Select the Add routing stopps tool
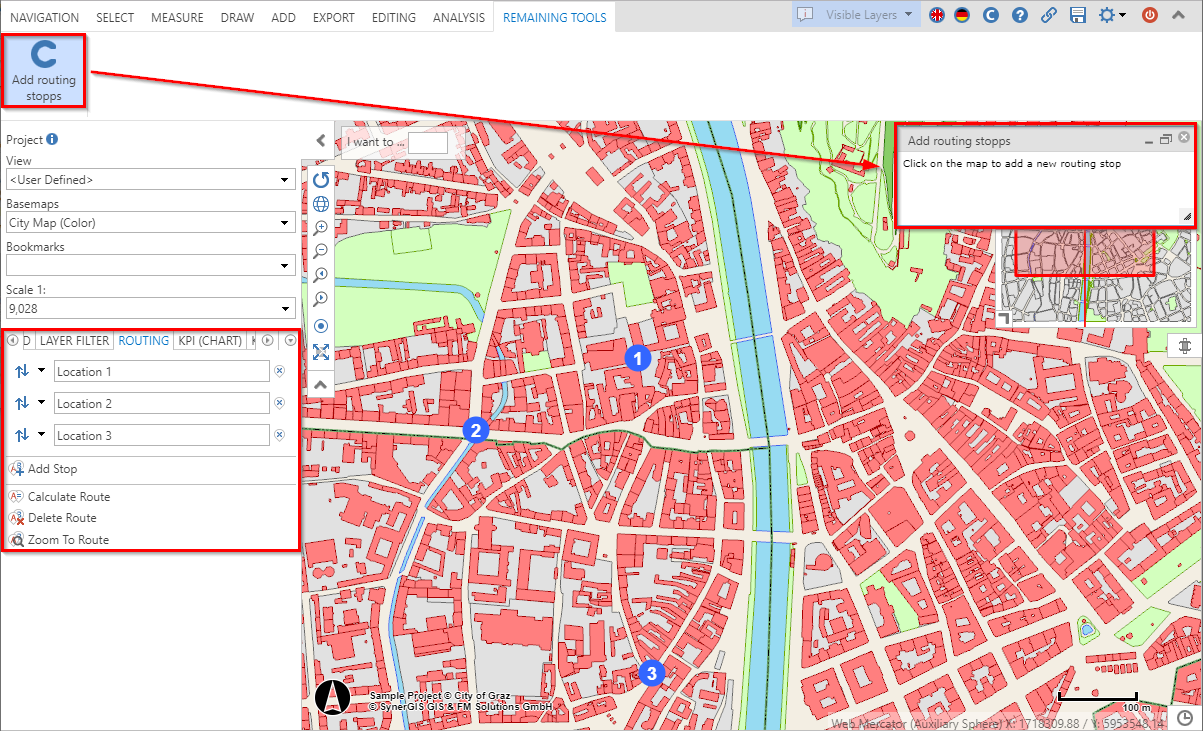Viewport: 1203px width, 731px height. (43, 70)
